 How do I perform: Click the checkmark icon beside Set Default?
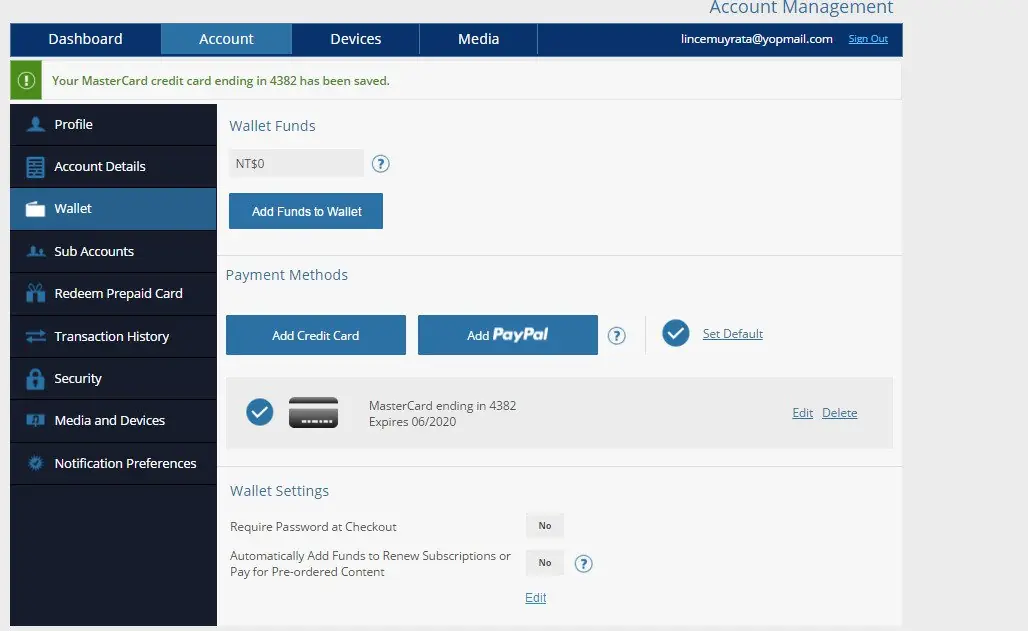point(675,333)
